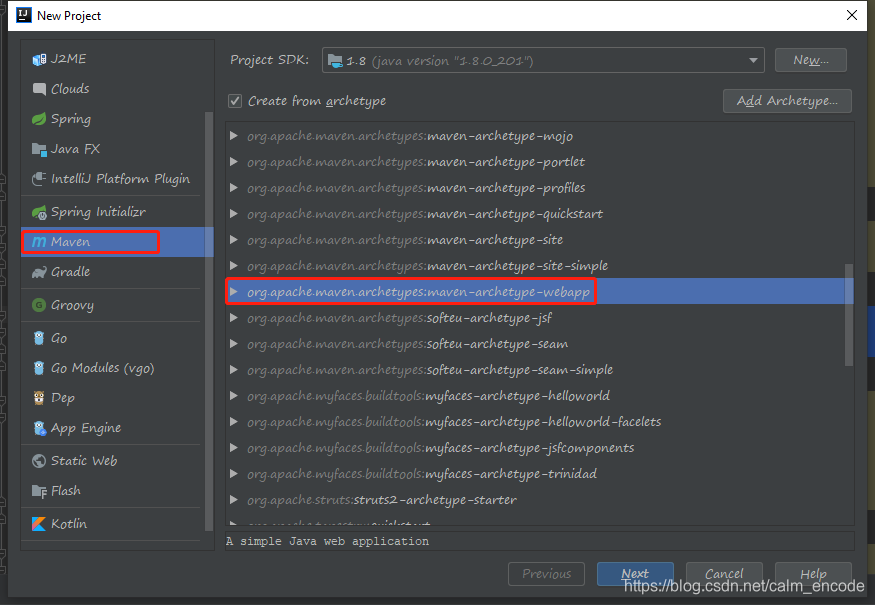875x605 pixels.
Task: Expand myfaces-archetype-jsfcomponents arrow
Action: coord(234,448)
